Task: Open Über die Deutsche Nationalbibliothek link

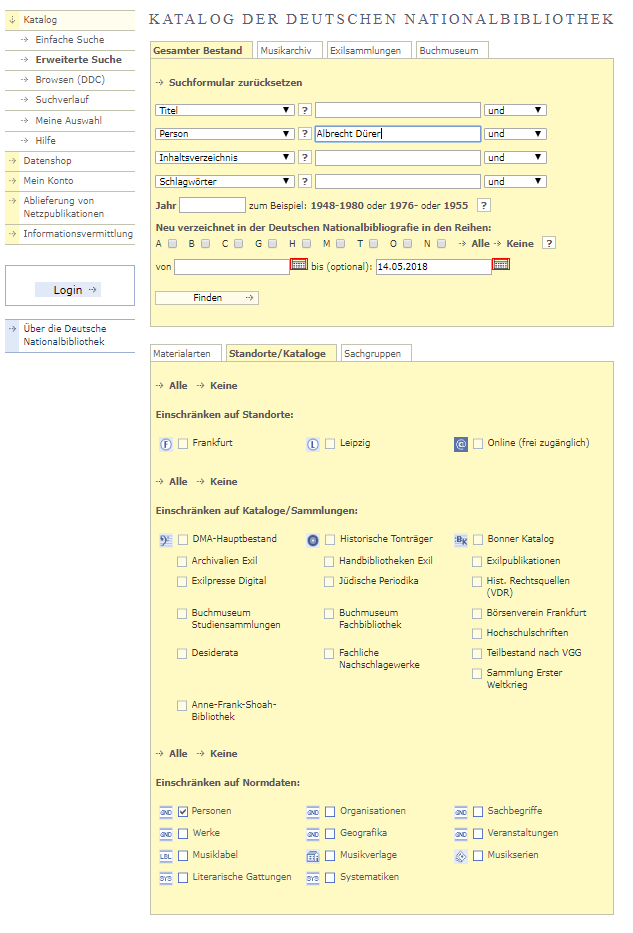Action: (x=64, y=335)
